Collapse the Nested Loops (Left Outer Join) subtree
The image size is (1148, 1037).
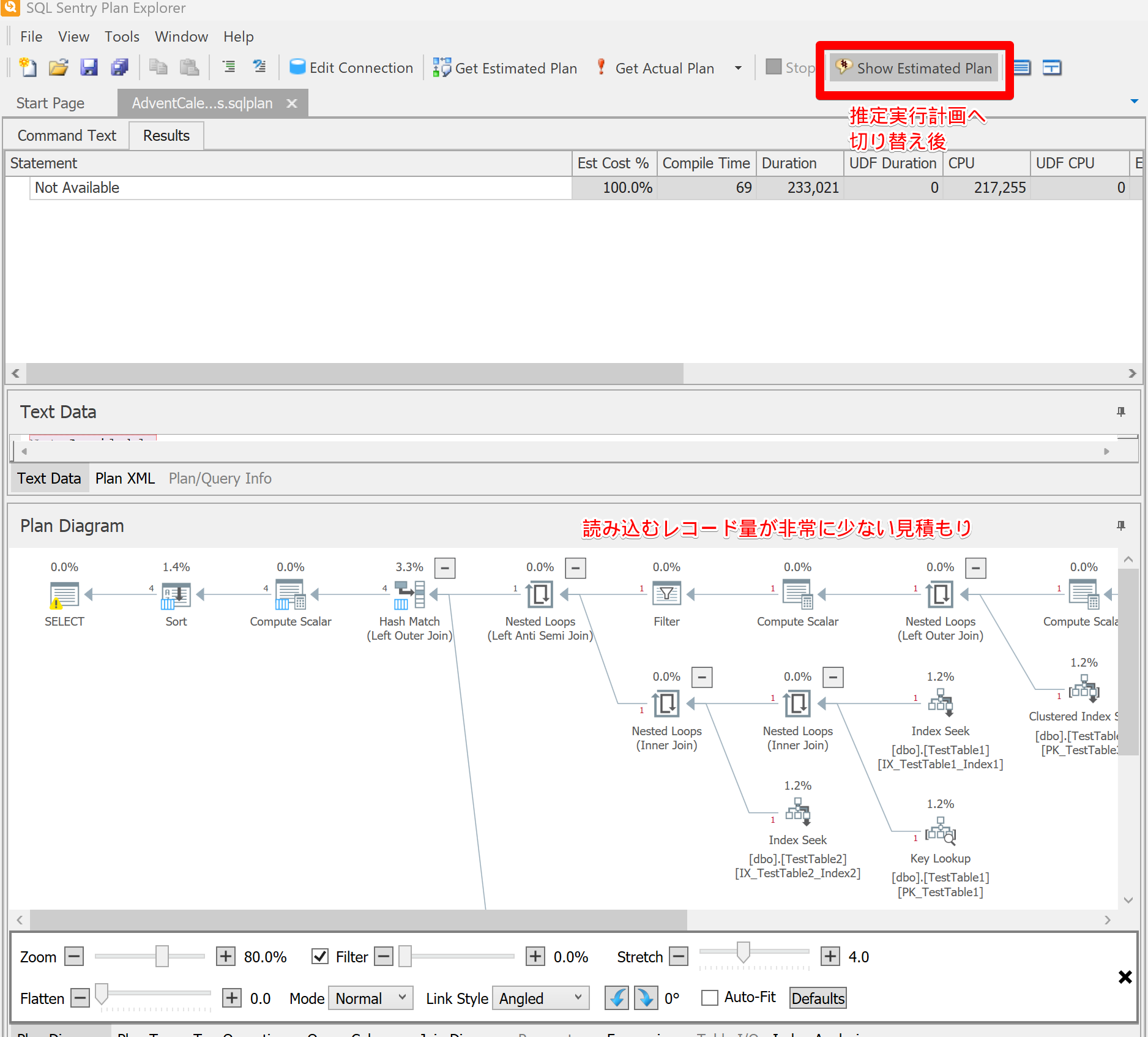click(x=976, y=568)
